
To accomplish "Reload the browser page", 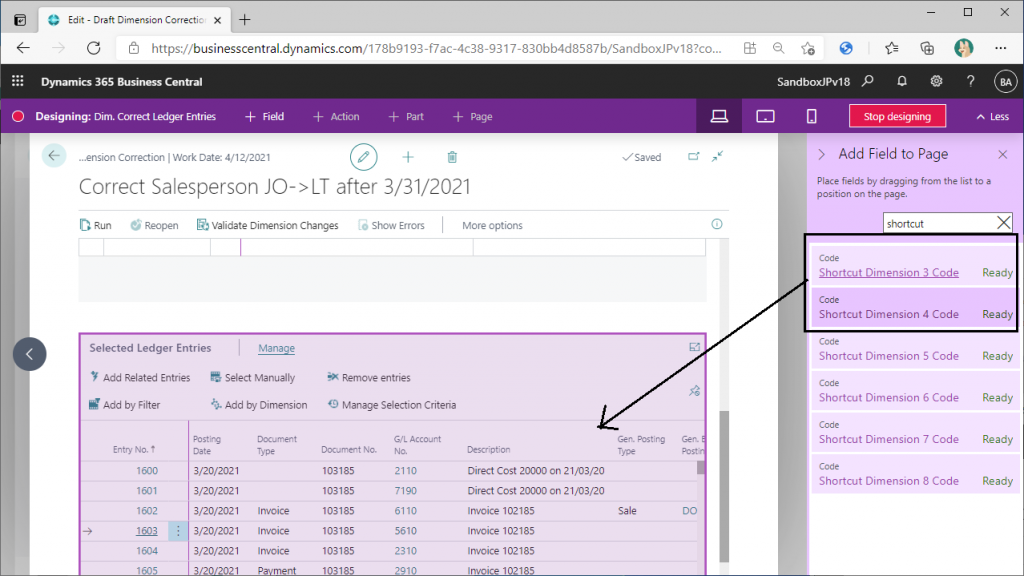I will pos(94,48).
